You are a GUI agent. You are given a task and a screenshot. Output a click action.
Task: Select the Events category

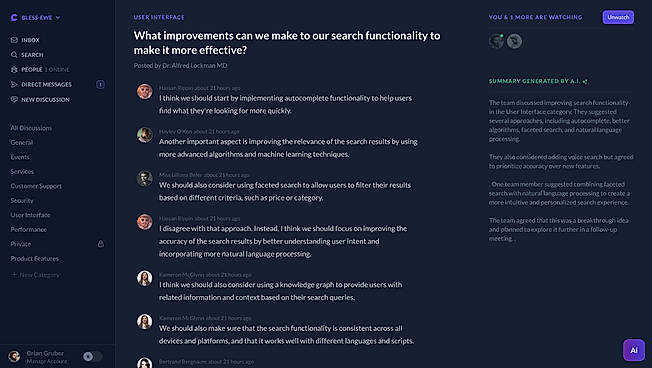(20, 157)
